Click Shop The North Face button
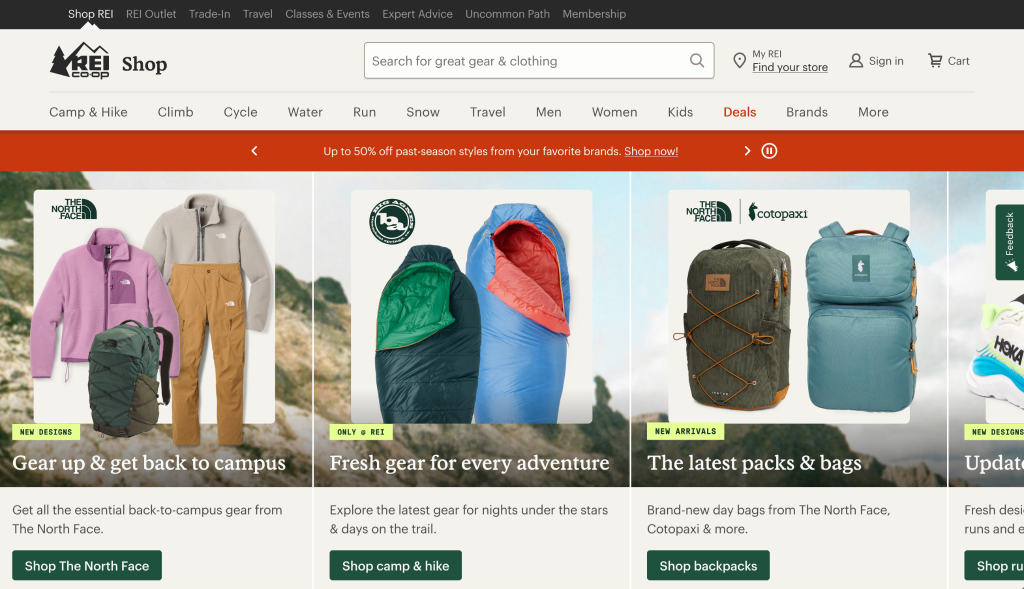Viewport: 1024px width, 589px height. [x=87, y=565]
